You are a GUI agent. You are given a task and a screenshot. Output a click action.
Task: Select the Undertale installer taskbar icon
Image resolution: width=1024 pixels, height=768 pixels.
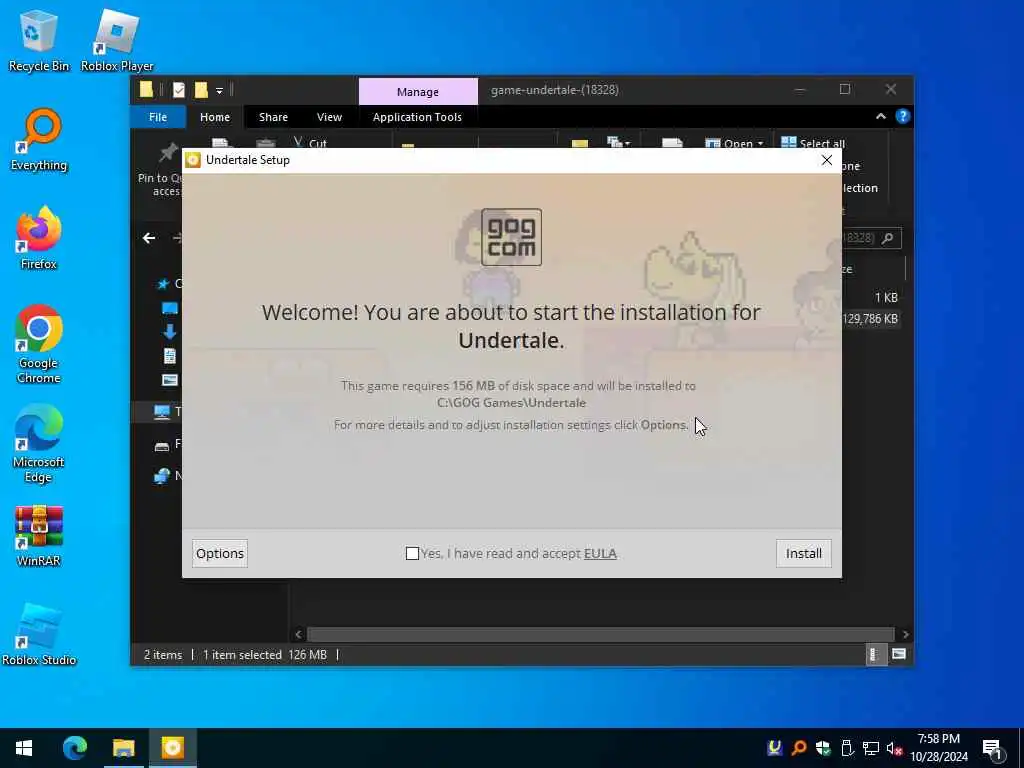click(172, 748)
